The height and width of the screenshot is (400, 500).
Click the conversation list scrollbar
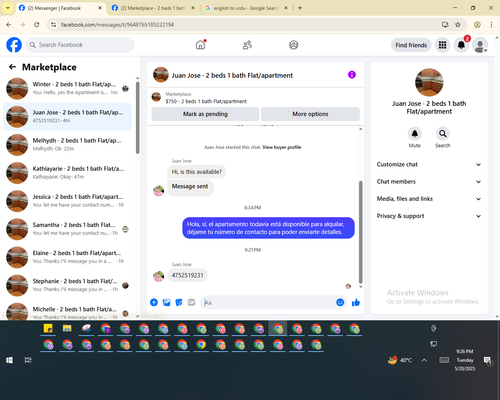(x=137, y=117)
